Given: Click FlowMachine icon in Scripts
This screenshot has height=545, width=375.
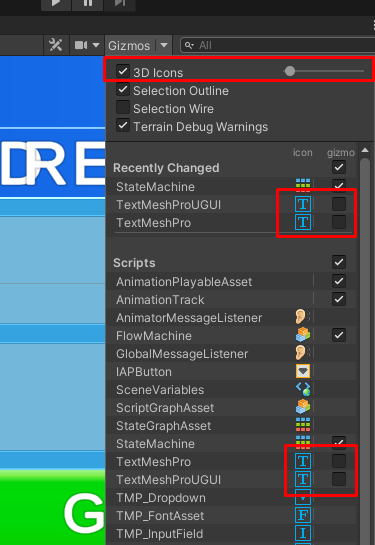Looking at the screenshot, I should click(x=303, y=335).
